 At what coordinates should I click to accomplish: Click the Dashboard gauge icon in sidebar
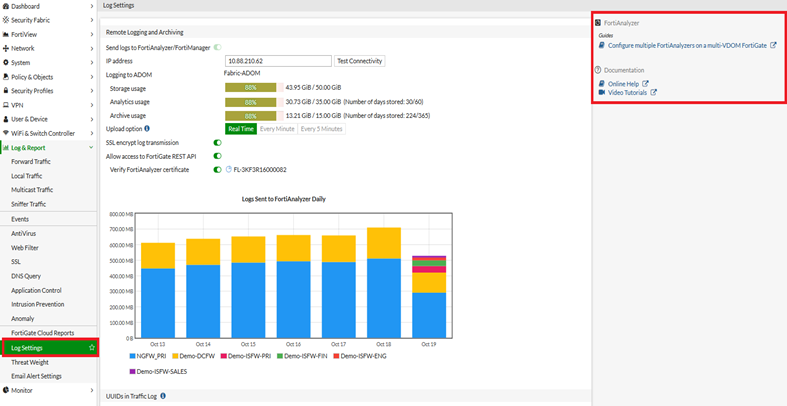(x=6, y=6)
